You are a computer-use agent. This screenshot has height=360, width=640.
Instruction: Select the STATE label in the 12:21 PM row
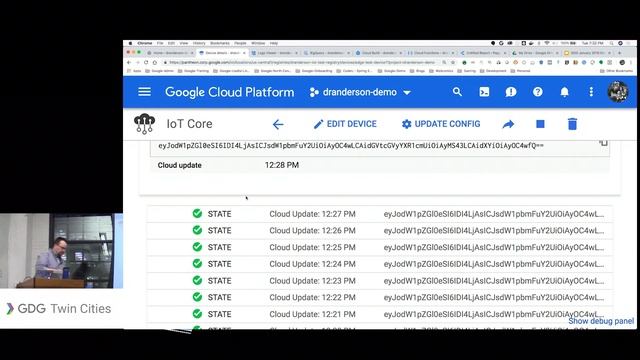[x=220, y=314]
